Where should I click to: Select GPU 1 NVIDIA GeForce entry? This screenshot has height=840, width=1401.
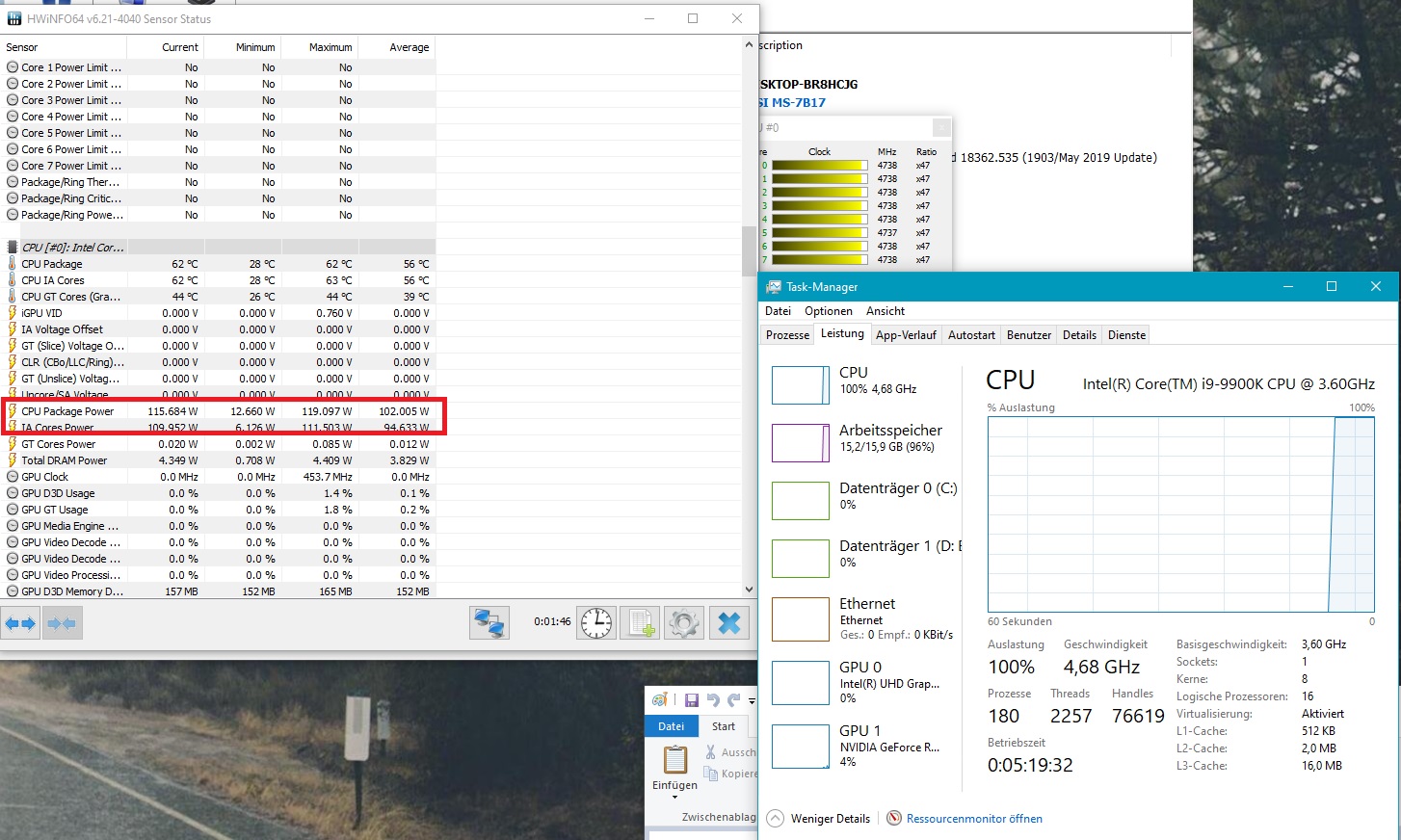(863, 746)
